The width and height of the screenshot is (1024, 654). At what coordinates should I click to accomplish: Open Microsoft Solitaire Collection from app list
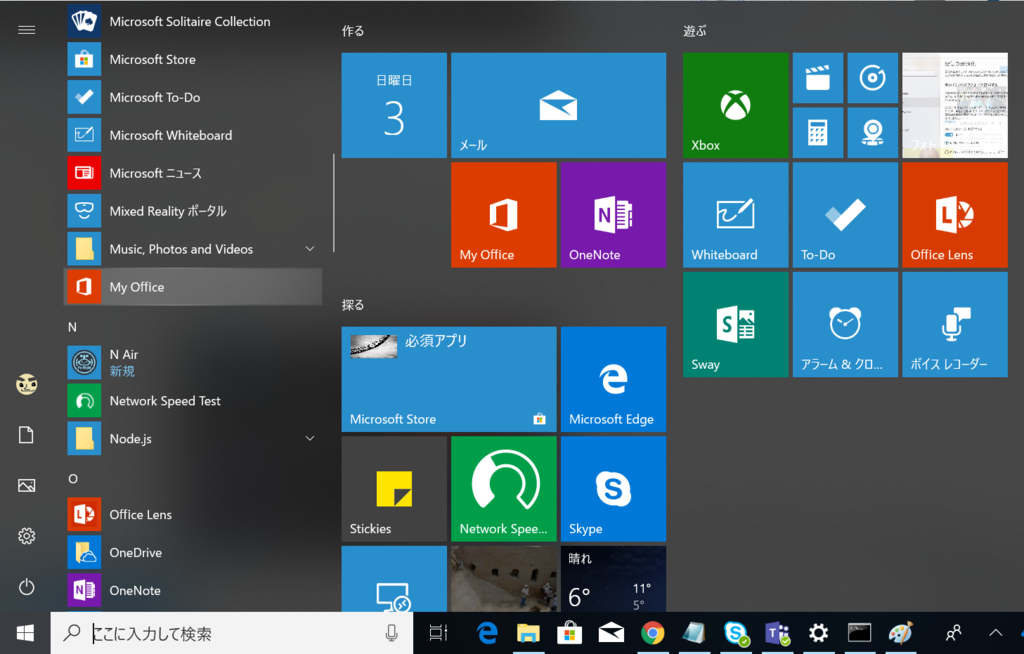click(x=193, y=22)
